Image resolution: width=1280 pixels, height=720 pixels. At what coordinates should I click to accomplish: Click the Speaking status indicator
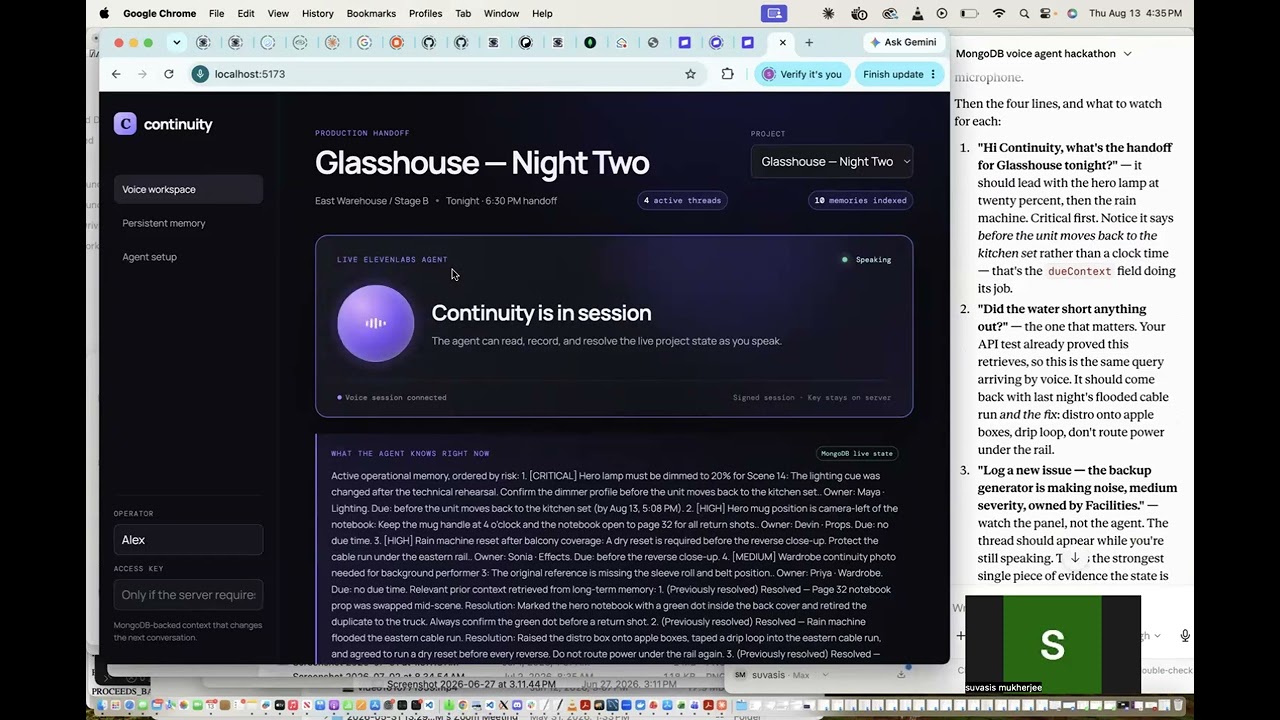coord(866,260)
